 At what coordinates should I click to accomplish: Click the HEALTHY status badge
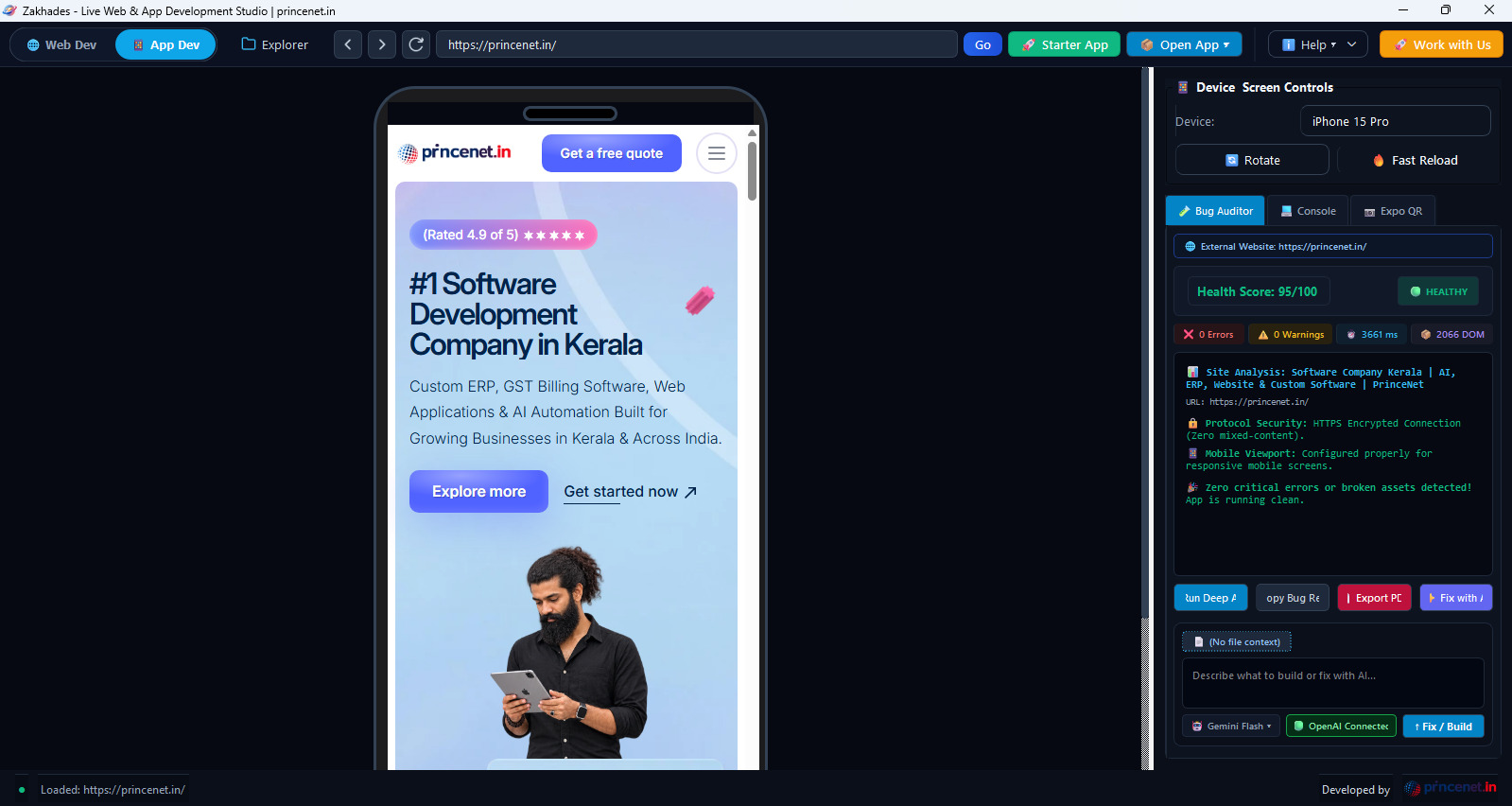point(1438,291)
